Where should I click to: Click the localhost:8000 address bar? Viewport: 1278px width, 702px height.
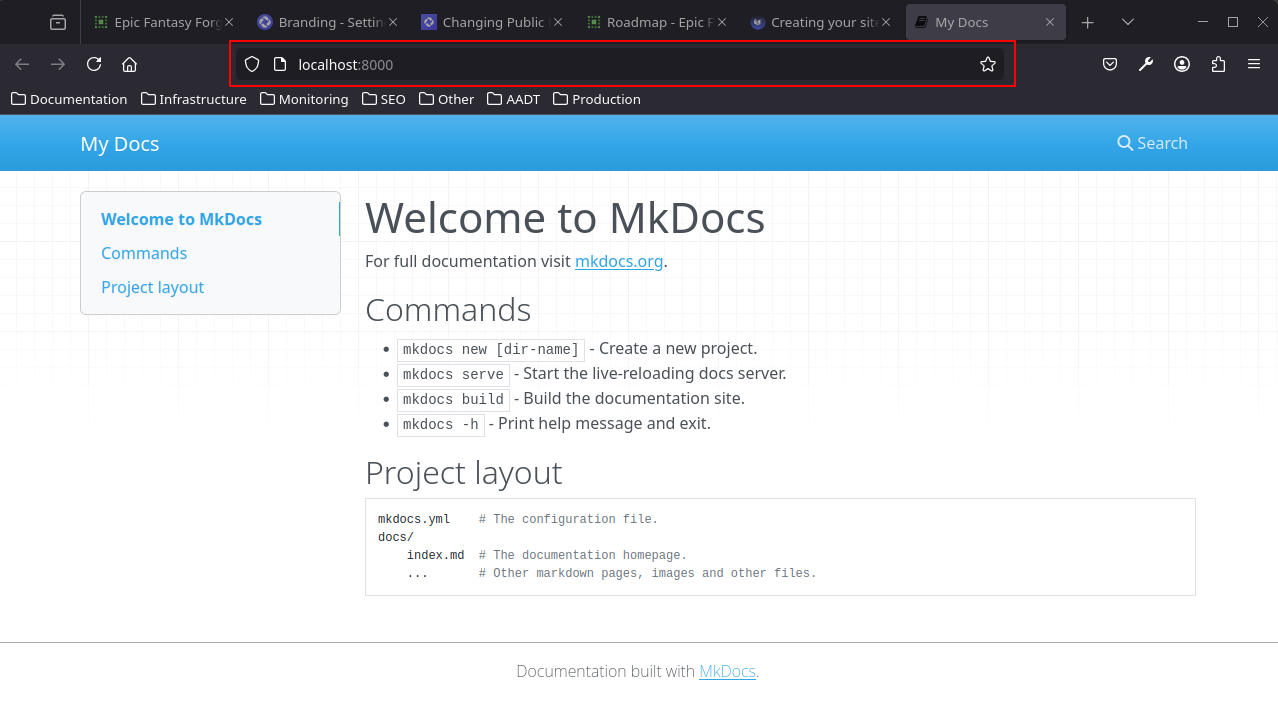[620, 64]
